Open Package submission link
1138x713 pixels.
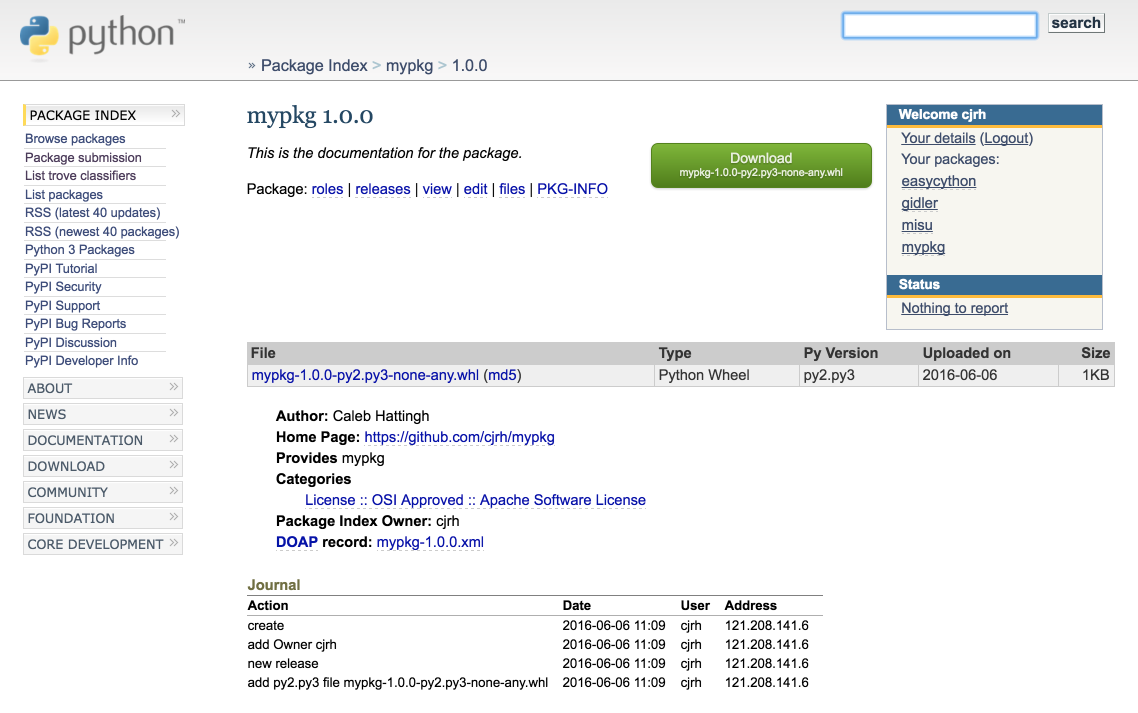[x=83, y=158]
